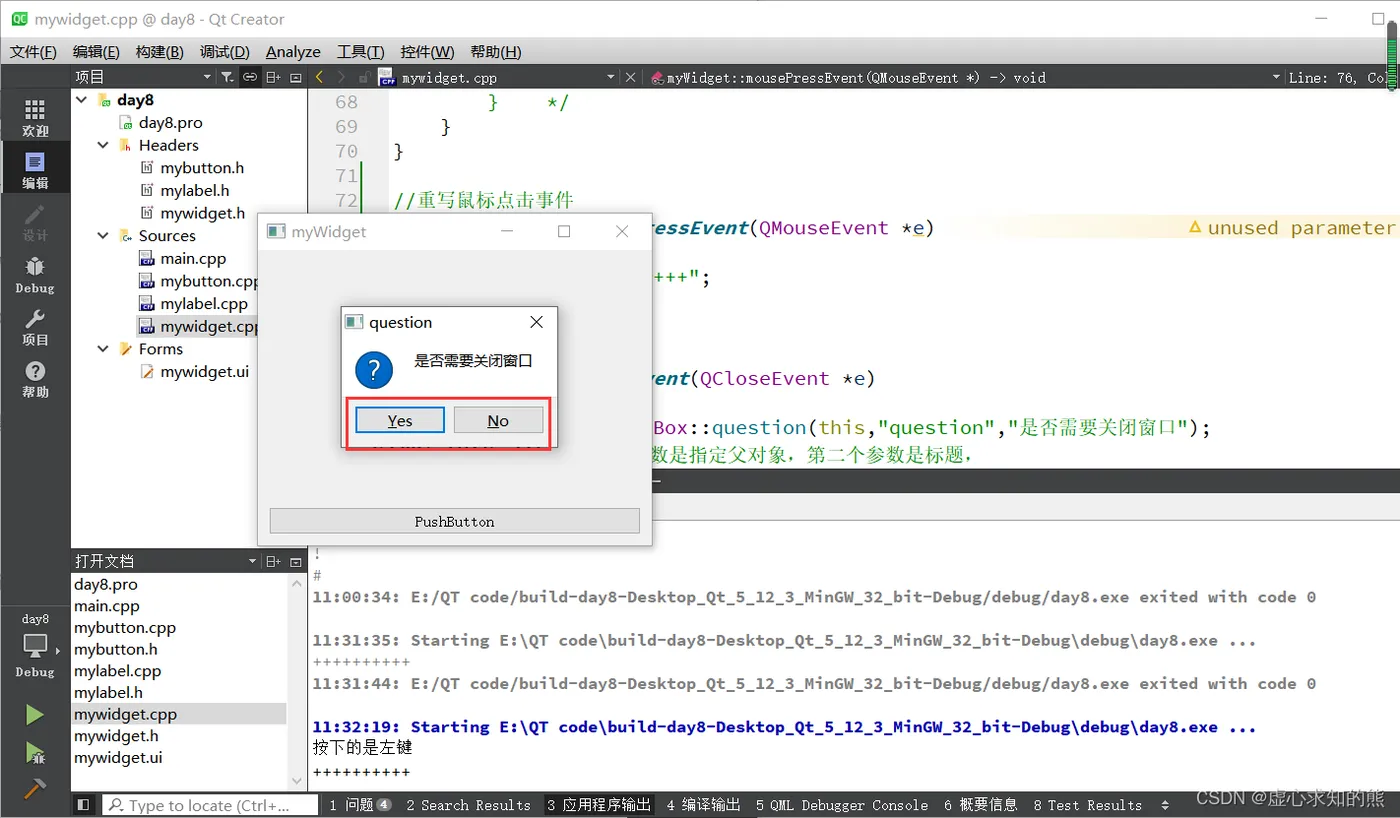Show the 8 Test Results pane
1400x818 pixels.
pyautogui.click(x=1087, y=805)
